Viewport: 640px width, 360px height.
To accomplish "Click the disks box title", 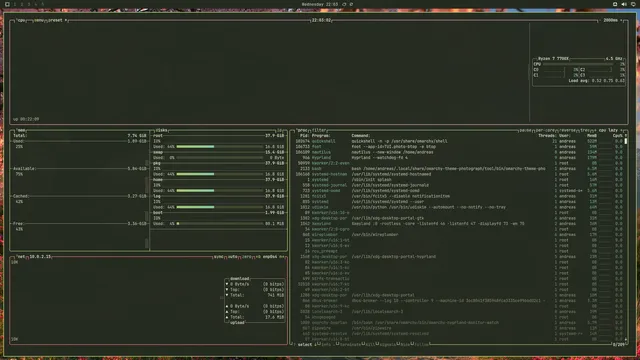I will coord(161,130).
